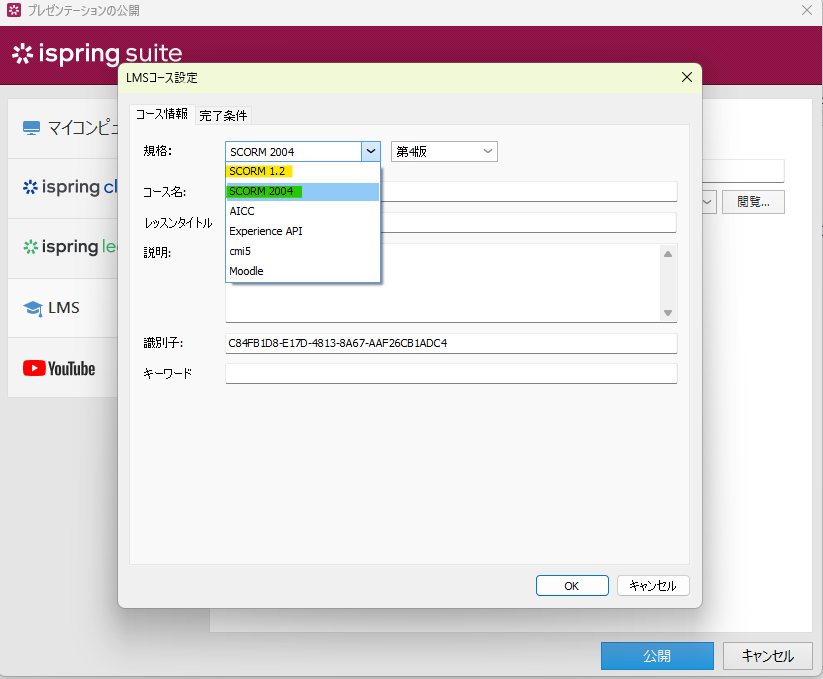
Task: Select SCORM 1.2 from the list
Action: point(302,172)
